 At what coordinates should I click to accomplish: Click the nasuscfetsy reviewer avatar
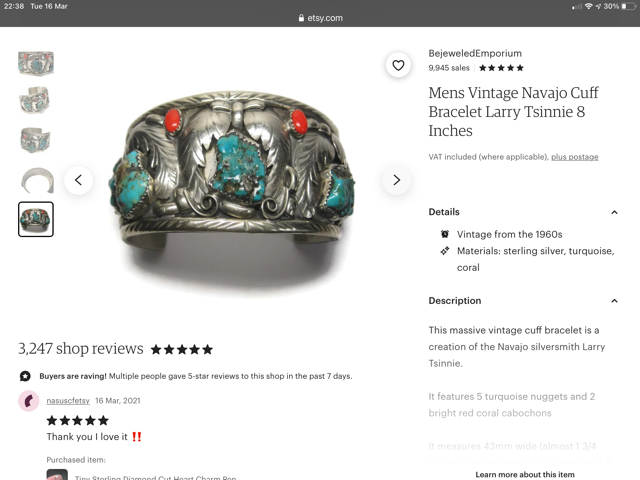[29, 401]
